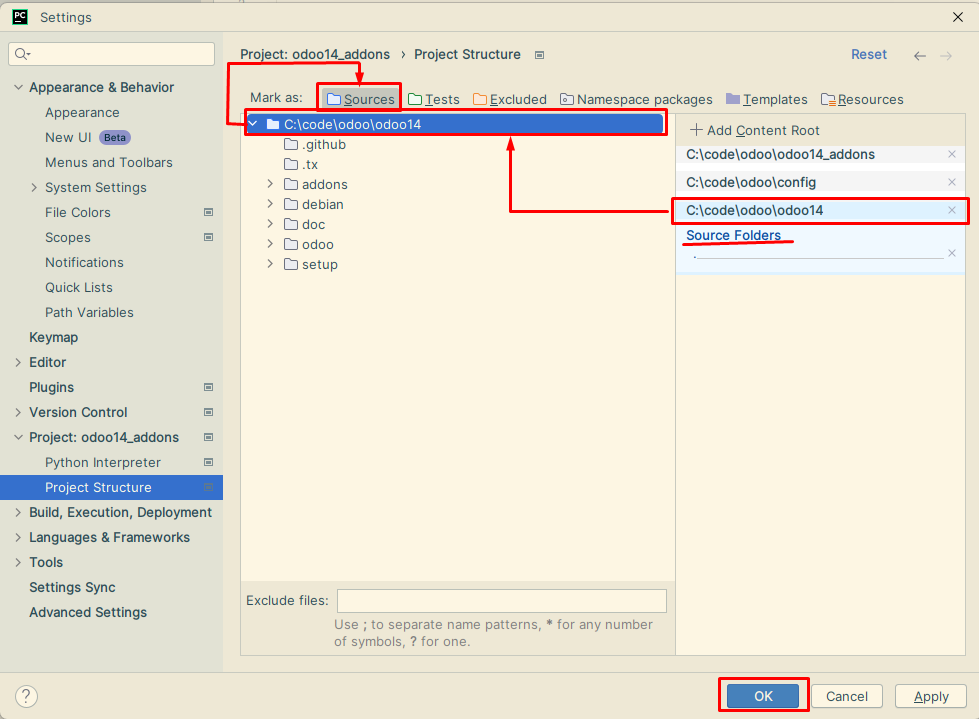Image resolution: width=979 pixels, height=719 pixels.
Task: Expand the Editor section
Action: (18, 362)
